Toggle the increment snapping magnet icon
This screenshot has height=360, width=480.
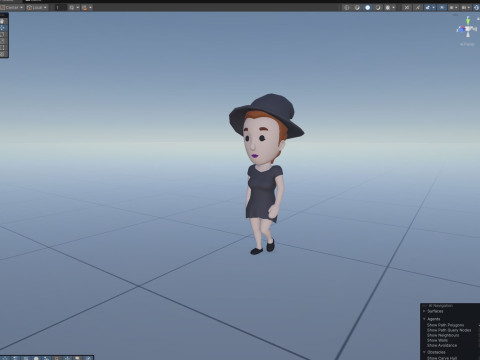[x=85, y=7]
